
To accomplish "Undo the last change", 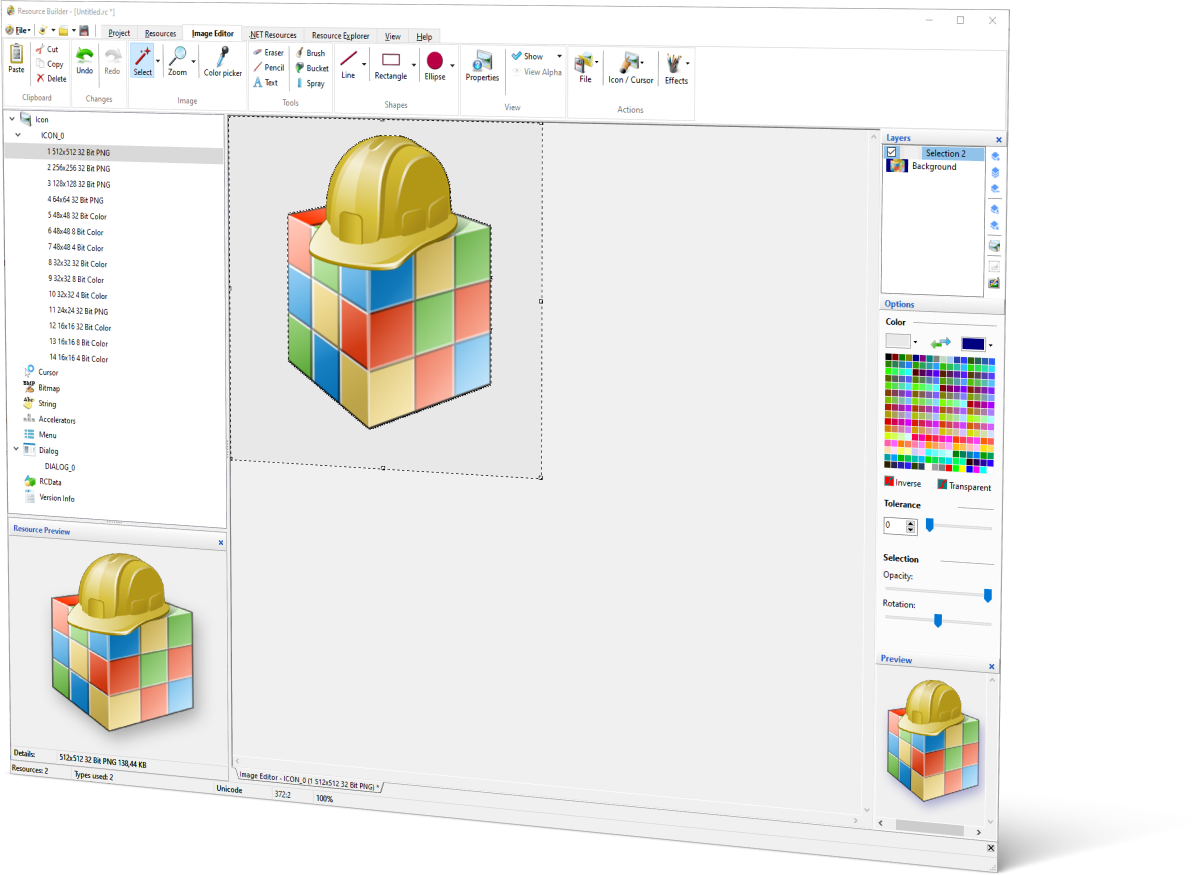I will tap(85, 60).
